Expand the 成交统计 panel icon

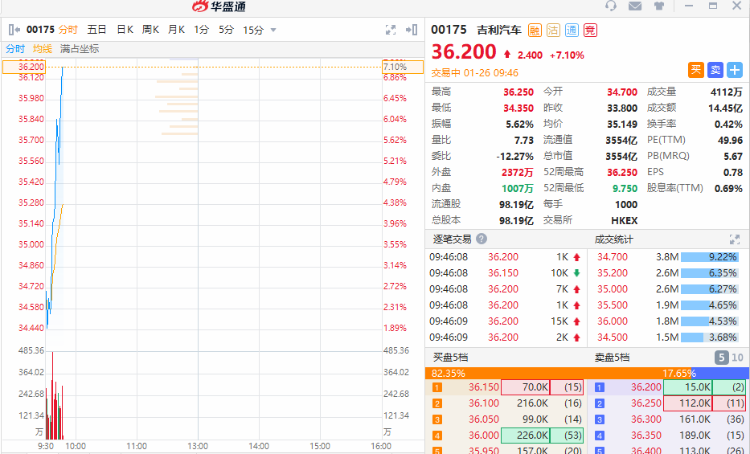(x=735, y=239)
